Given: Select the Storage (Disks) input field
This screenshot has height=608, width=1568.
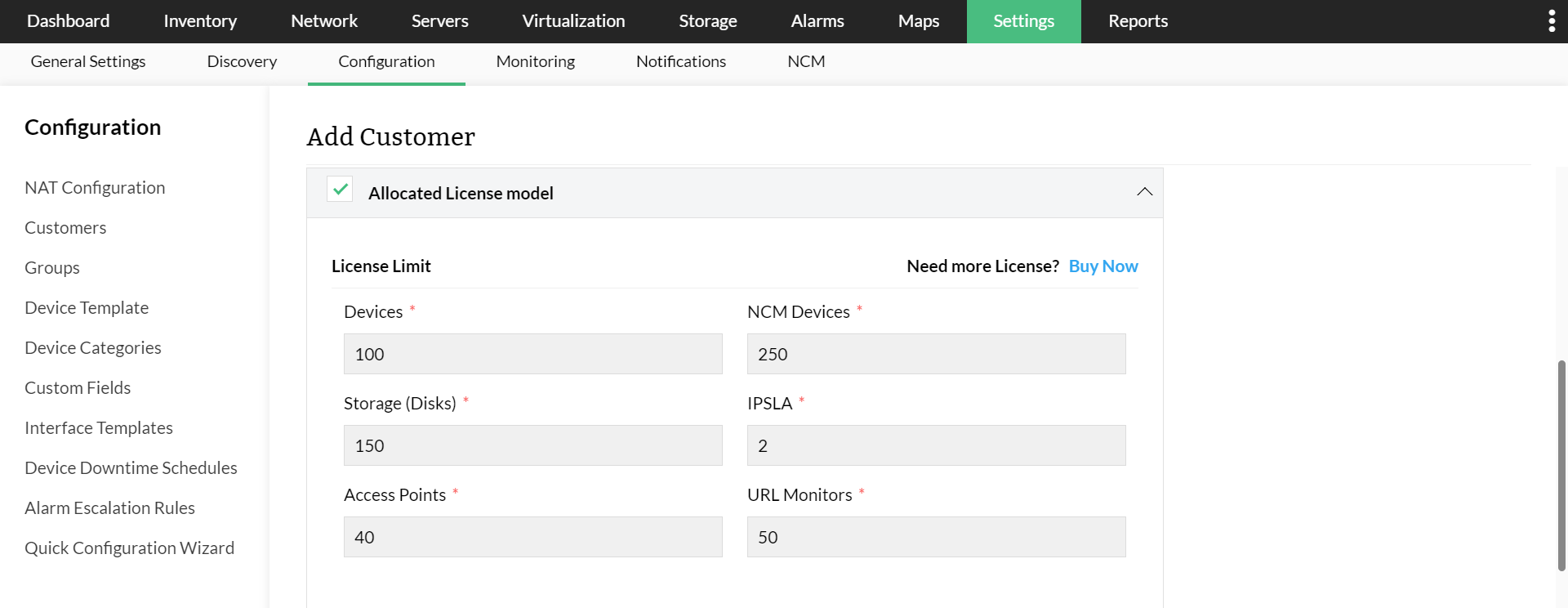Looking at the screenshot, I should coord(532,445).
